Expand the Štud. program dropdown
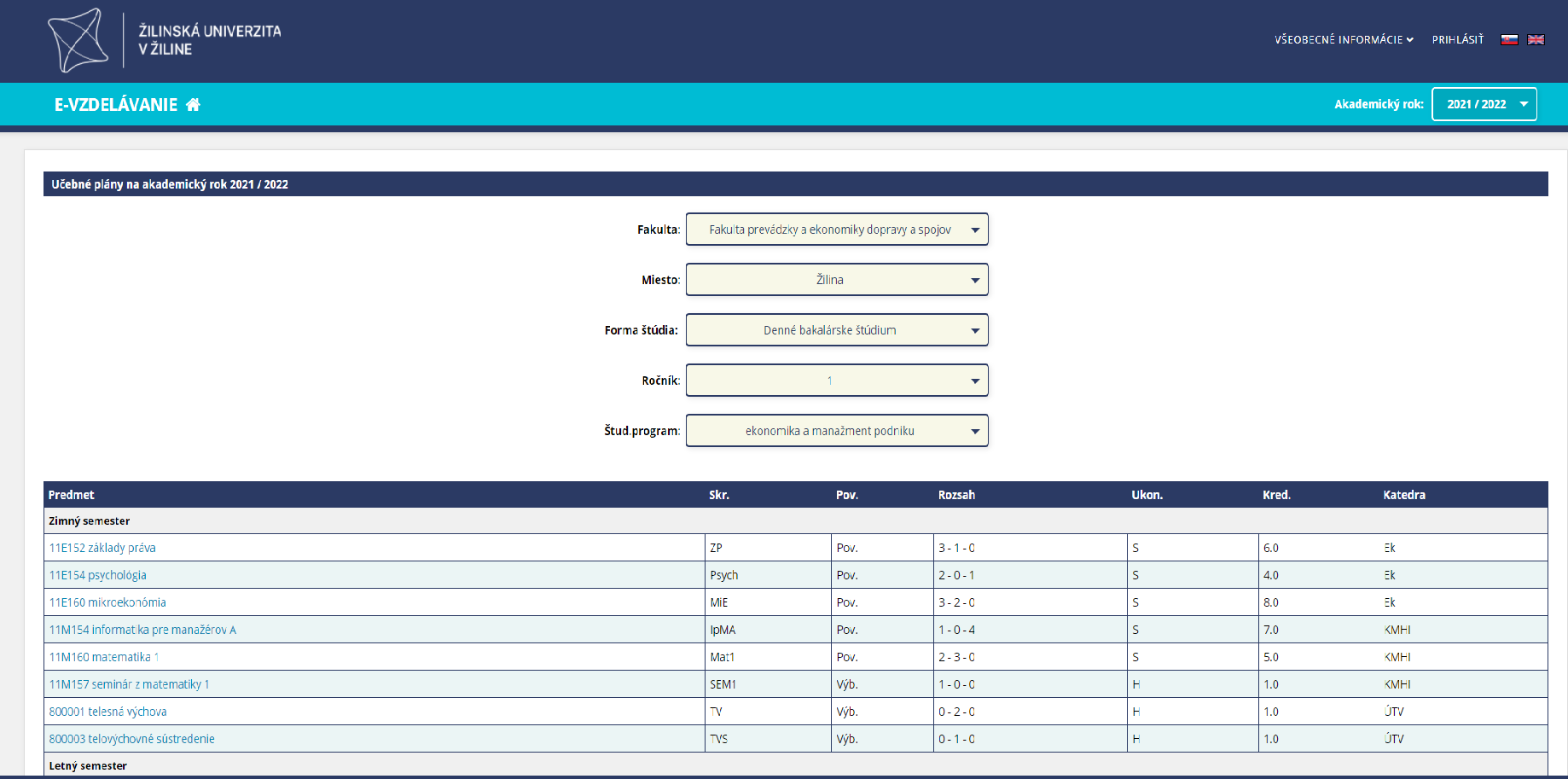This screenshot has height=779, width=1568. click(836, 431)
